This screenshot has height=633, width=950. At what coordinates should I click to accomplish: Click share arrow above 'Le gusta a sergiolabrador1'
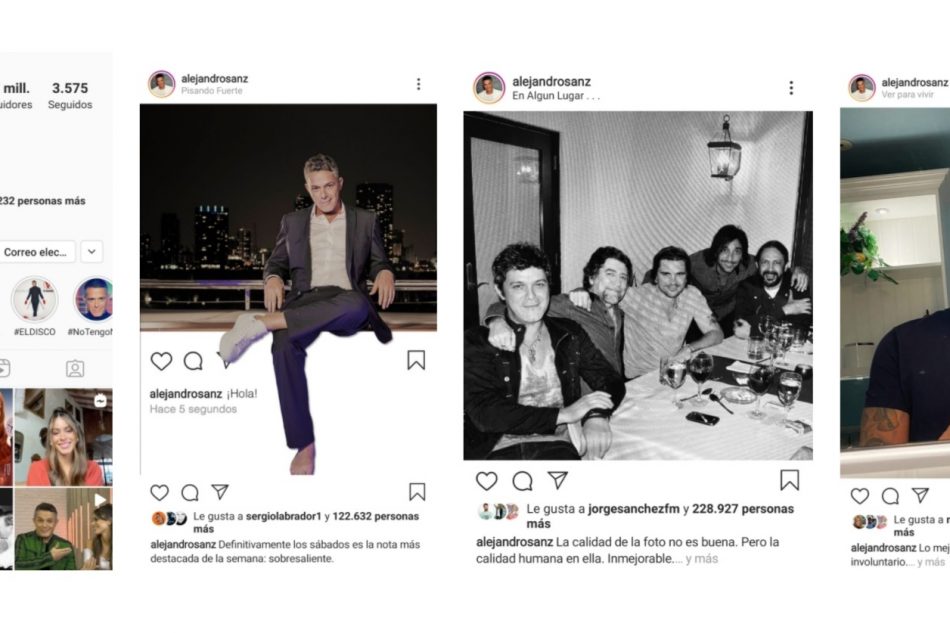click(219, 492)
